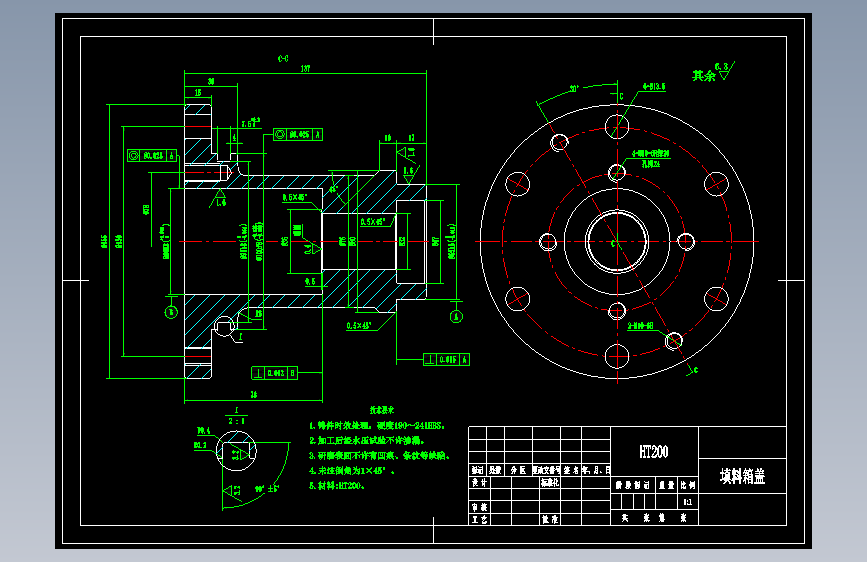Select the 7.5 toleranced groove dimension
Screen dimensions: 867x562
point(250,123)
